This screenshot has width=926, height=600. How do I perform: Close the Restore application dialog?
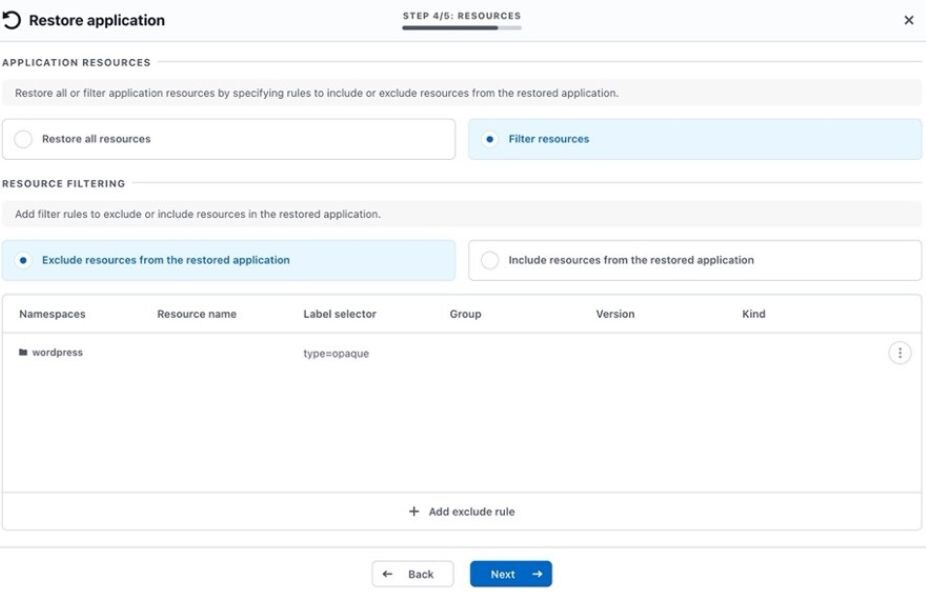pos(908,20)
